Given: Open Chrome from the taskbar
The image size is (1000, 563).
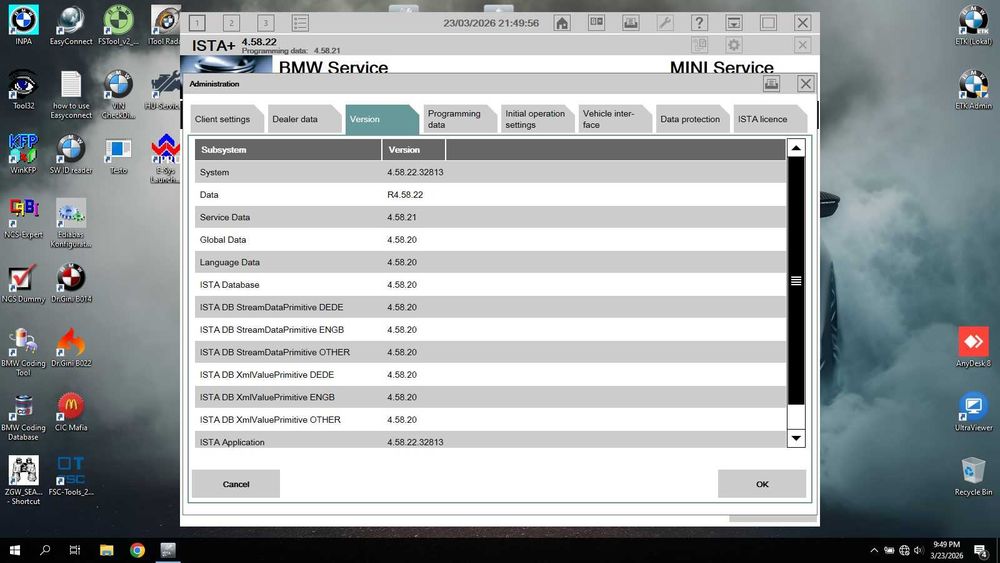Looking at the screenshot, I should pos(137,550).
